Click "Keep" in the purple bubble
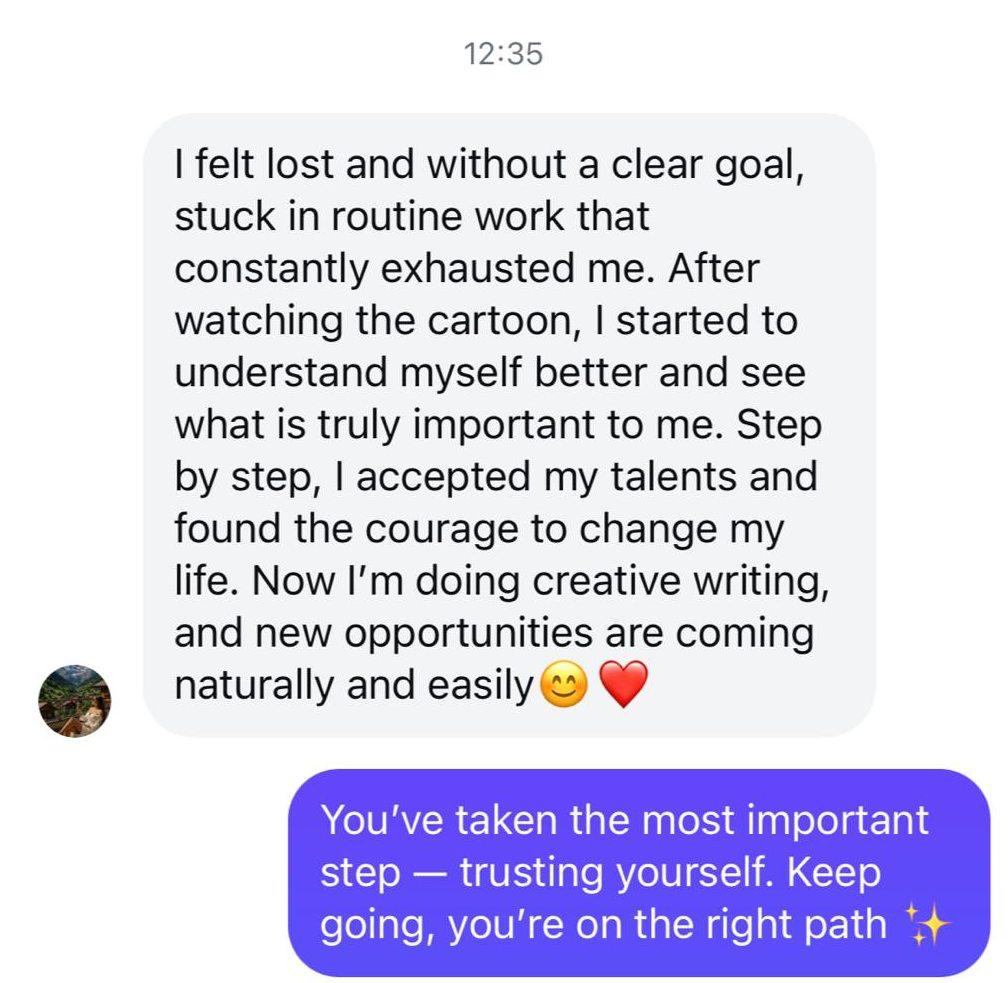The height and width of the screenshot is (983, 1008). (834, 873)
